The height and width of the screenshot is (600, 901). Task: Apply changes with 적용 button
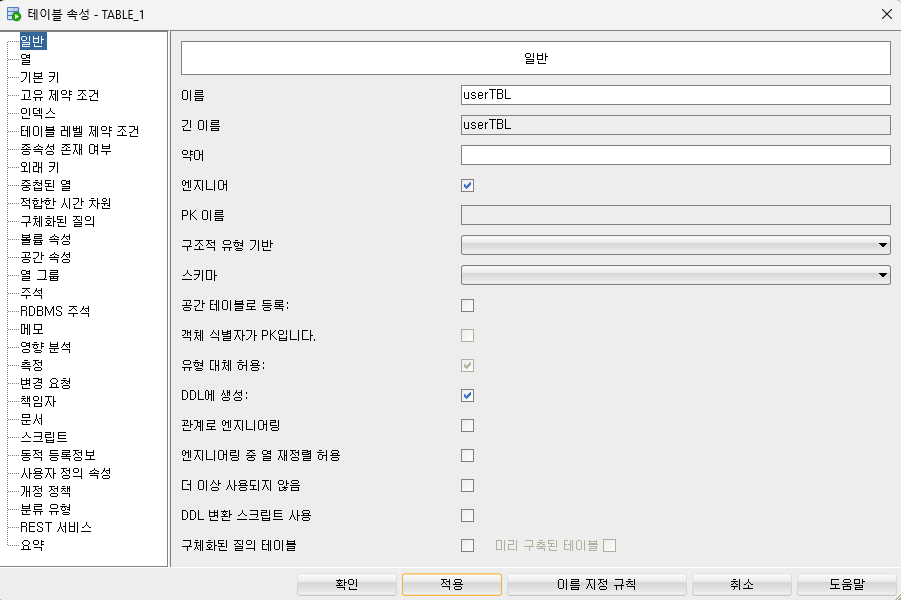pyautogui.click(x=452, y=584)
